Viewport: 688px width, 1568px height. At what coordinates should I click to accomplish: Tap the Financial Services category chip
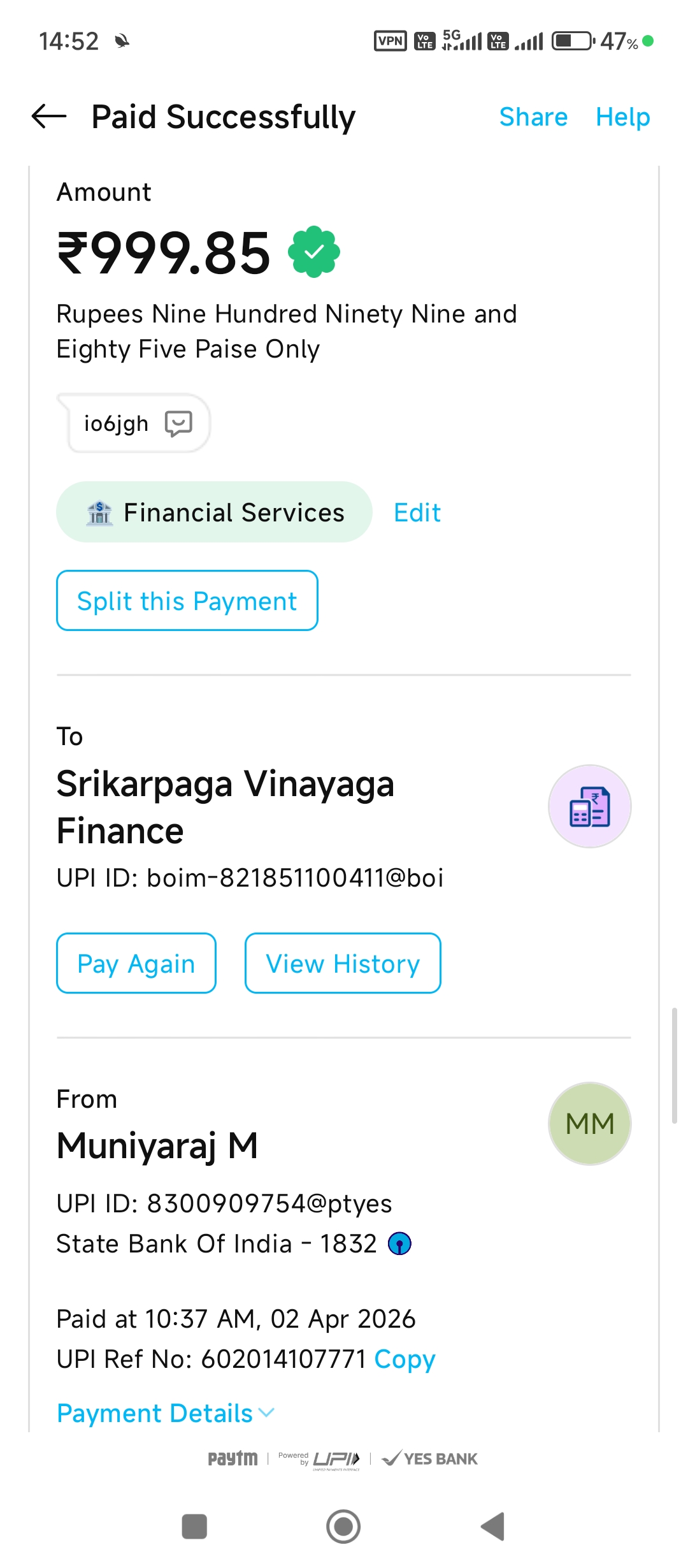214,512
